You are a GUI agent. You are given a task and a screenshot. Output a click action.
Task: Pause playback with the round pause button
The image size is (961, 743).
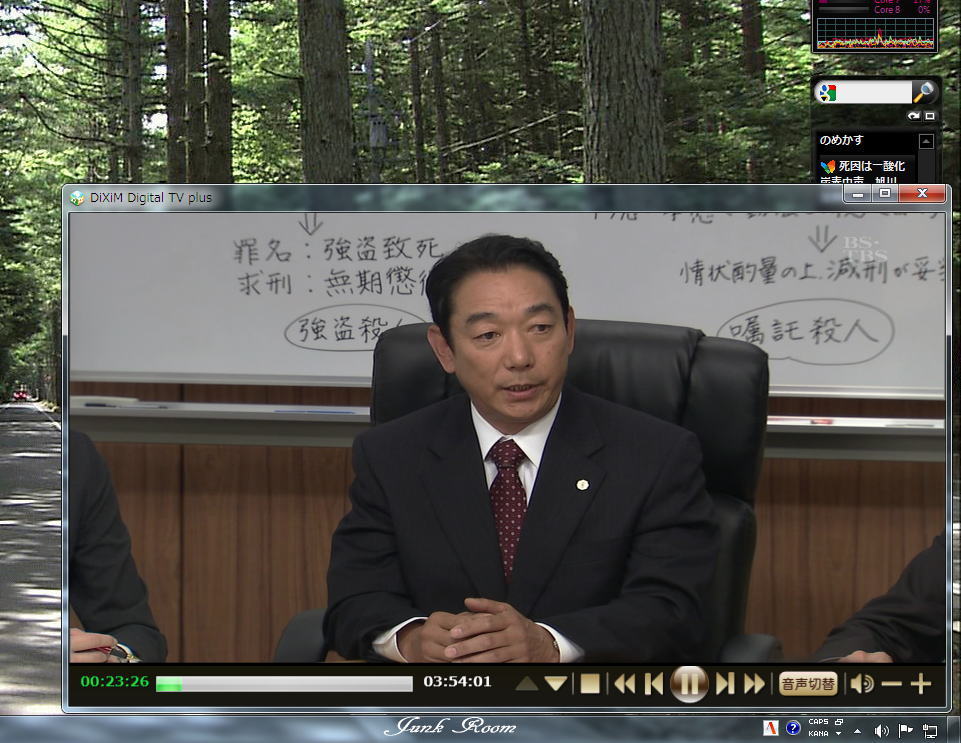tap(689, 684)
